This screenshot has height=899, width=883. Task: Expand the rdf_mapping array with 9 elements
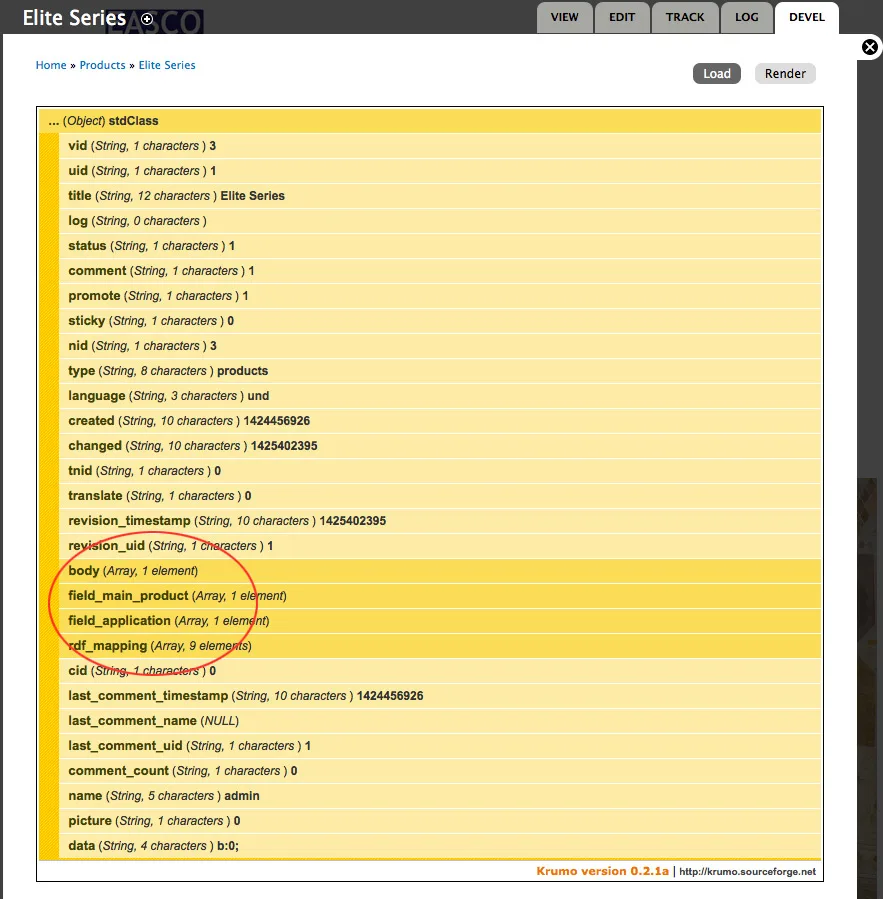[440, 646]
